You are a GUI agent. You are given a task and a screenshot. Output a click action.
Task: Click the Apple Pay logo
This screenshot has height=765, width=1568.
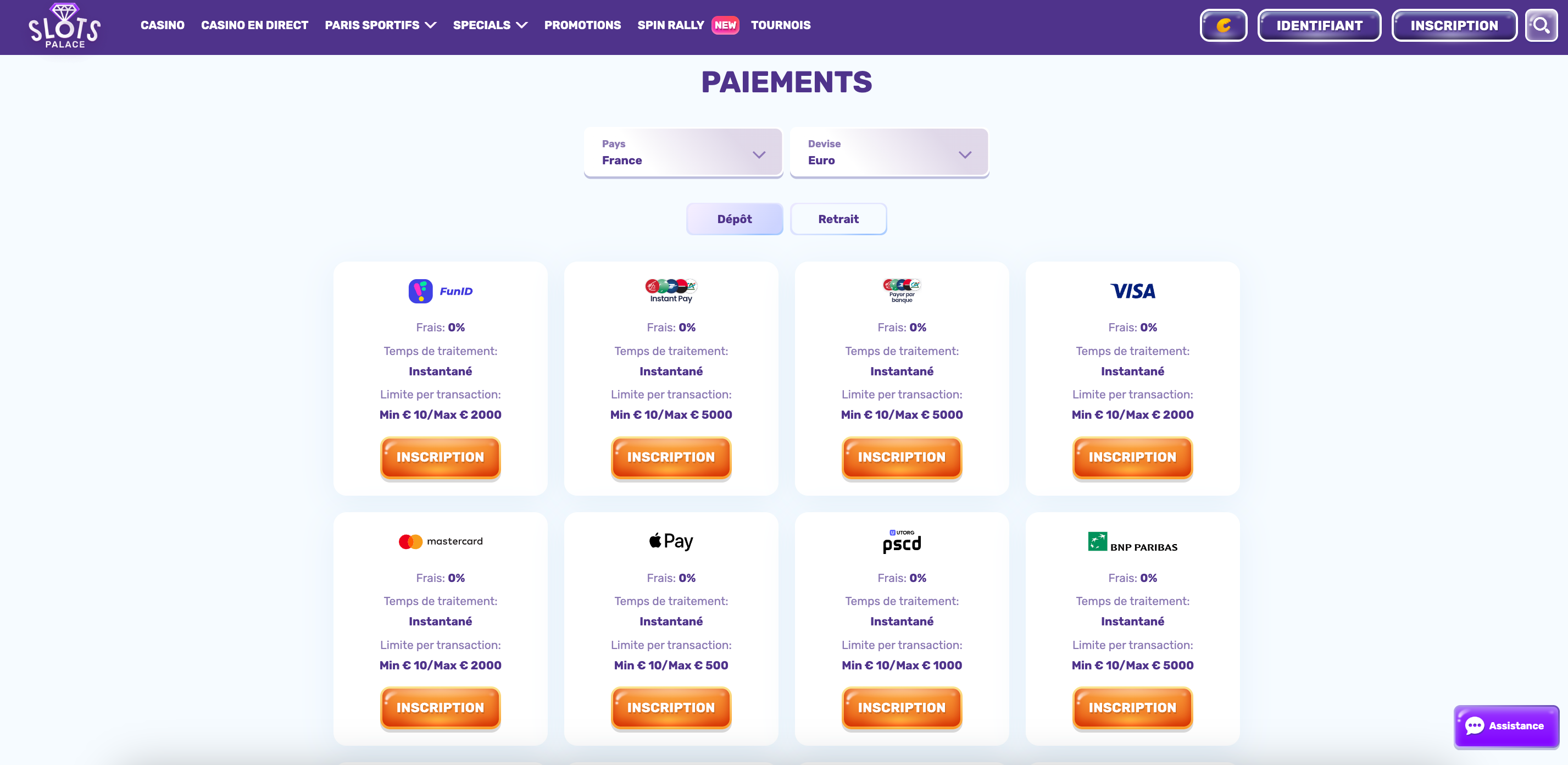pos(671,541)
